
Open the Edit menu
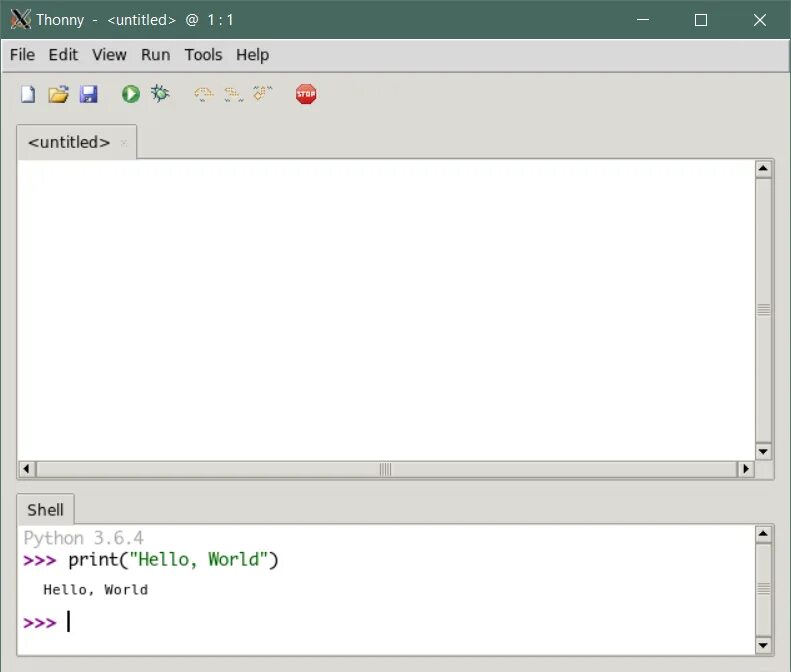63,54
